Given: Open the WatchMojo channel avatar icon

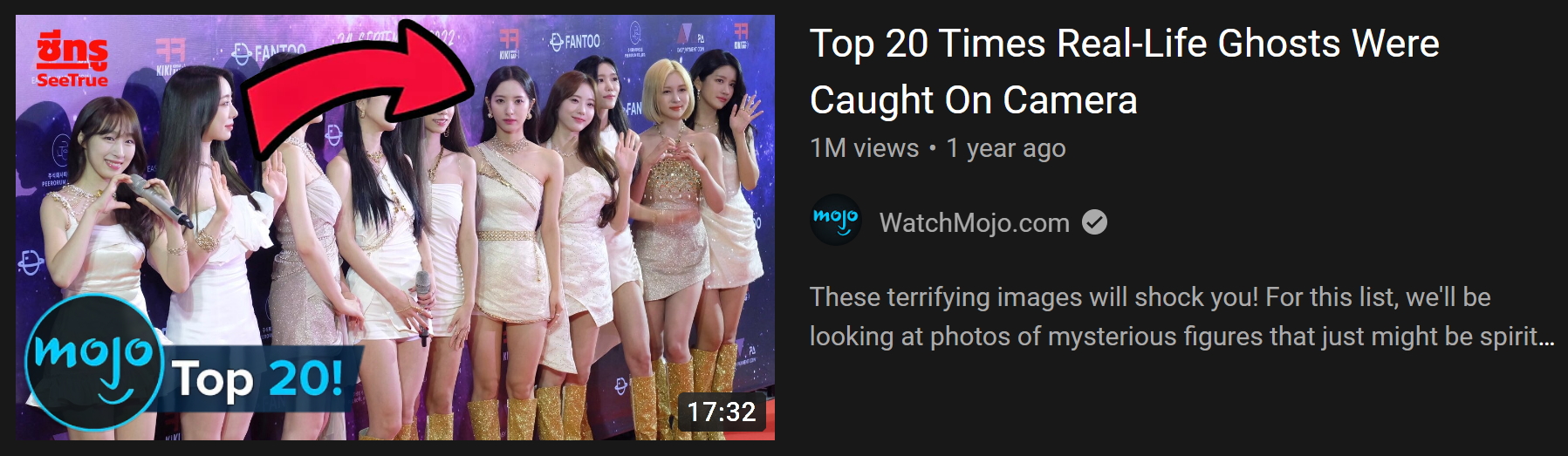Looking at the screenshot, I should 836,221.
